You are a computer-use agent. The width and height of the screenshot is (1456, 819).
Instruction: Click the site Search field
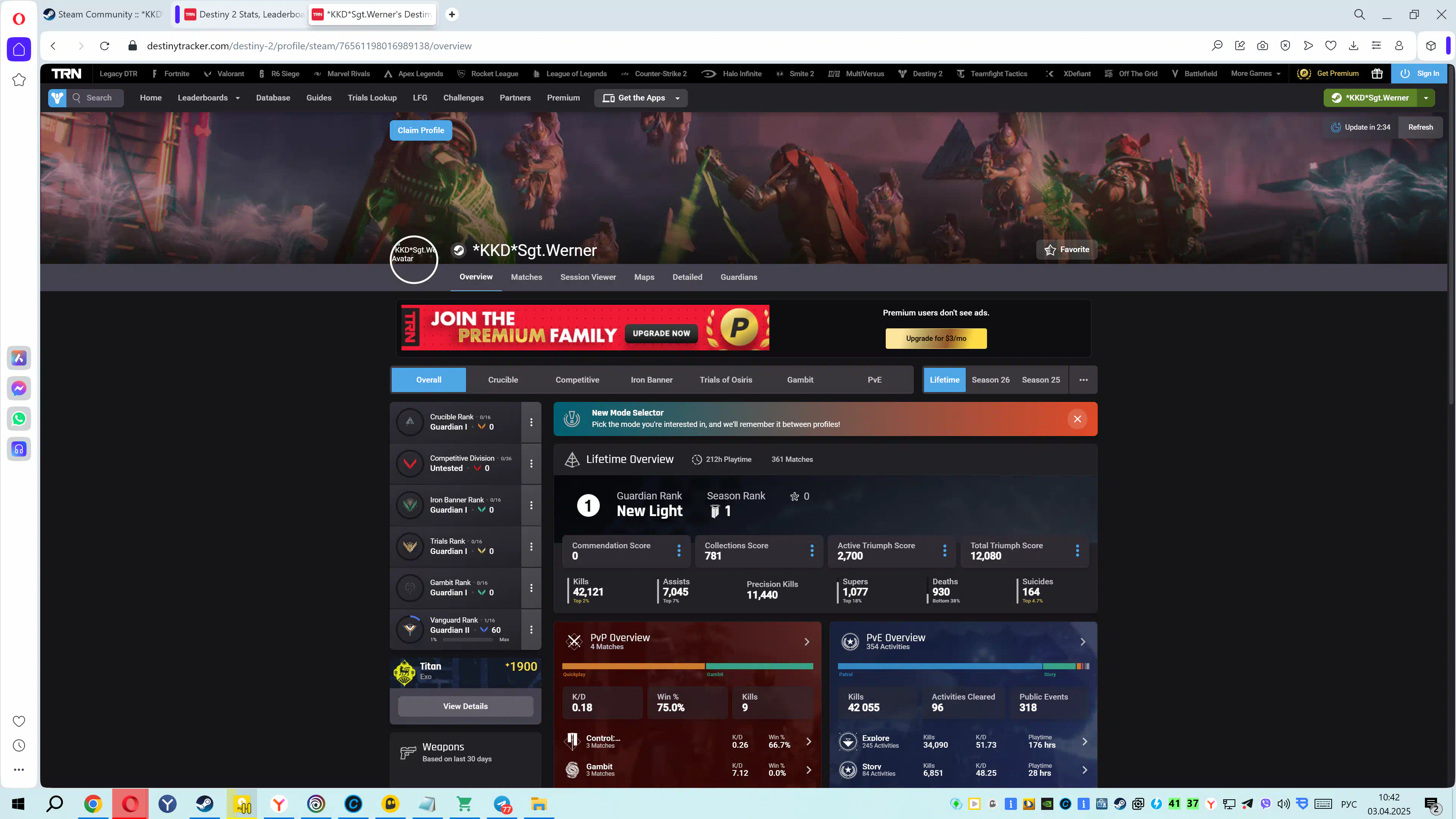coord(95,98)
